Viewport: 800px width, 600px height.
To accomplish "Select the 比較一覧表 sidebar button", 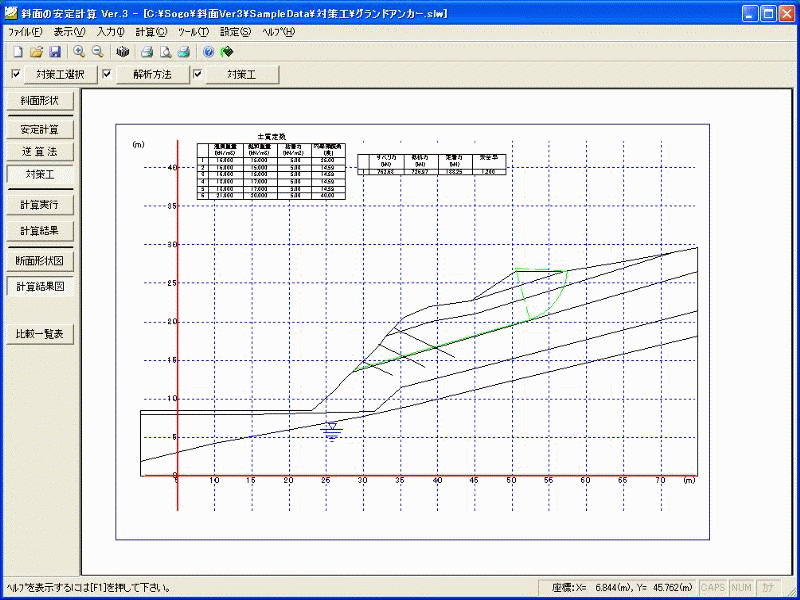I will pyautogui.click(x=40, y=334).
